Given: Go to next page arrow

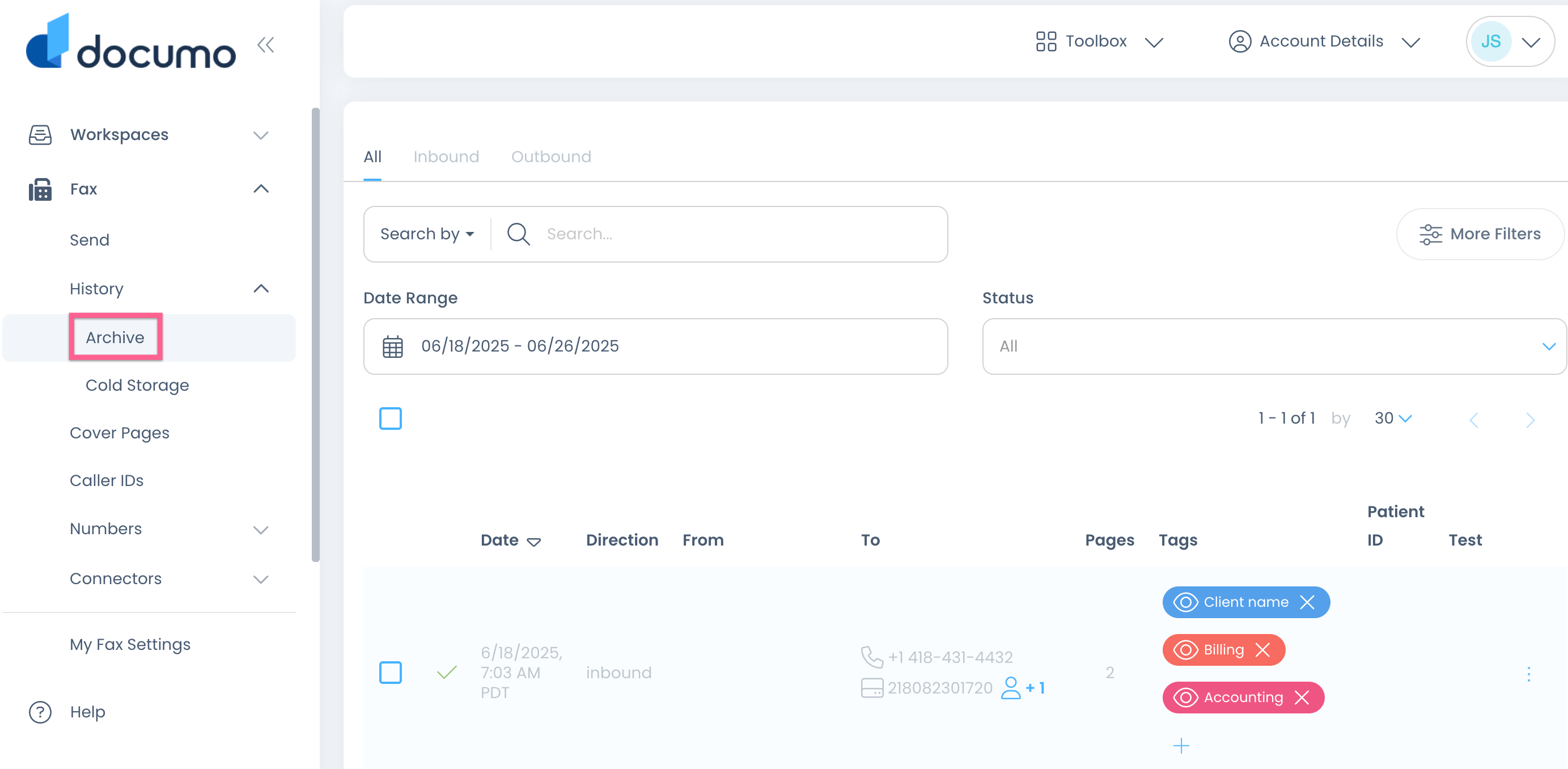Looking at the screenshot, I should [1530, 420].
